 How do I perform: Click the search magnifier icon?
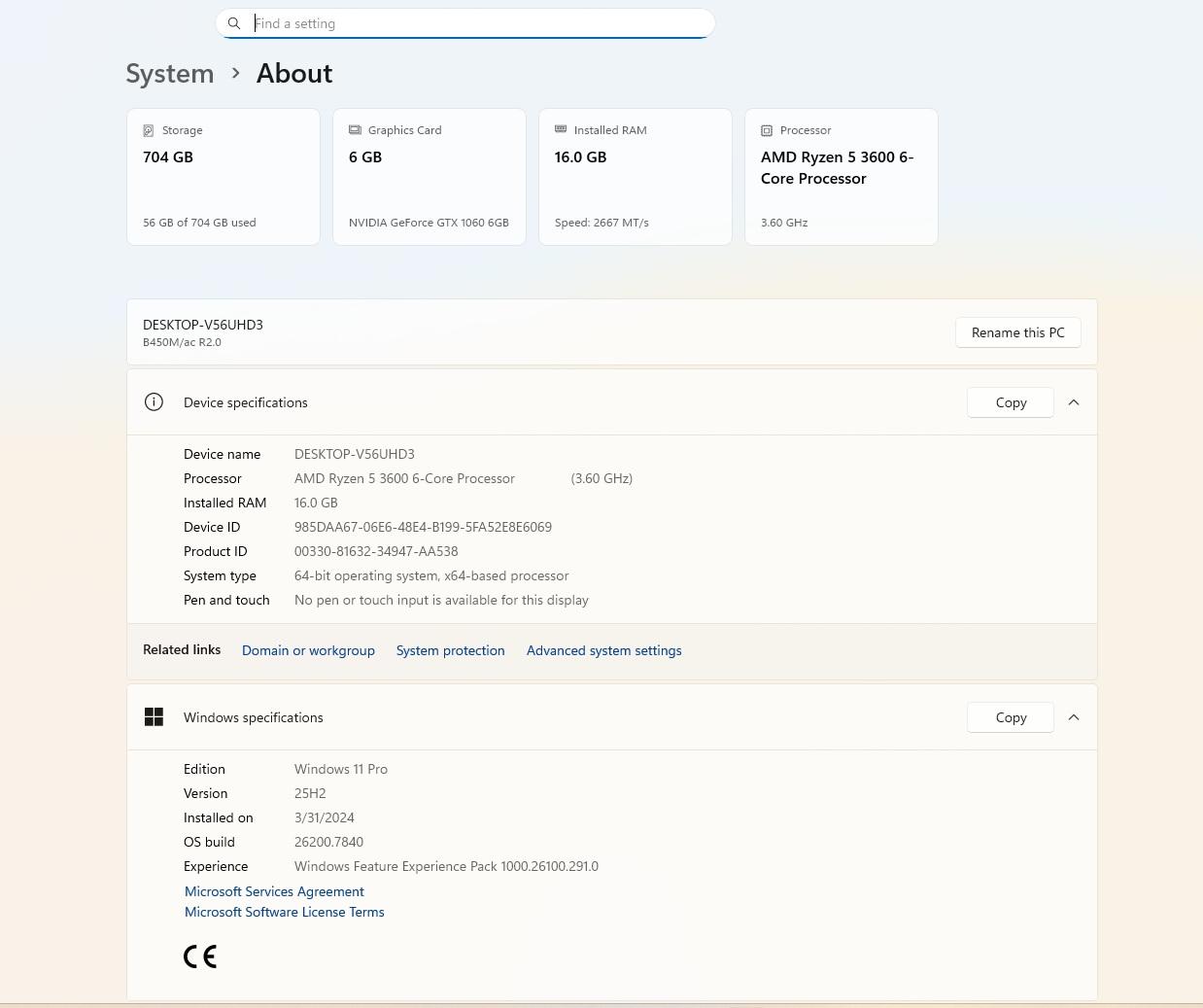[x=234, y=23]
